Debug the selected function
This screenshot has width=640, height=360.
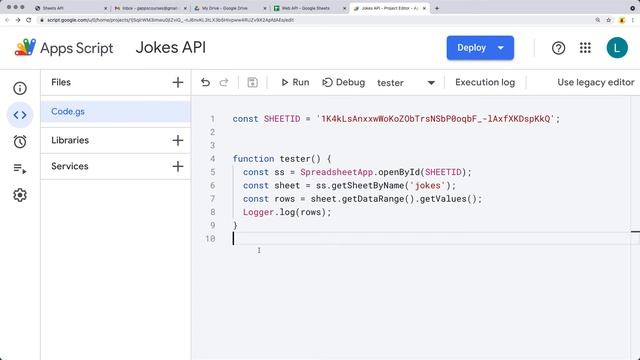pos(343,82)
